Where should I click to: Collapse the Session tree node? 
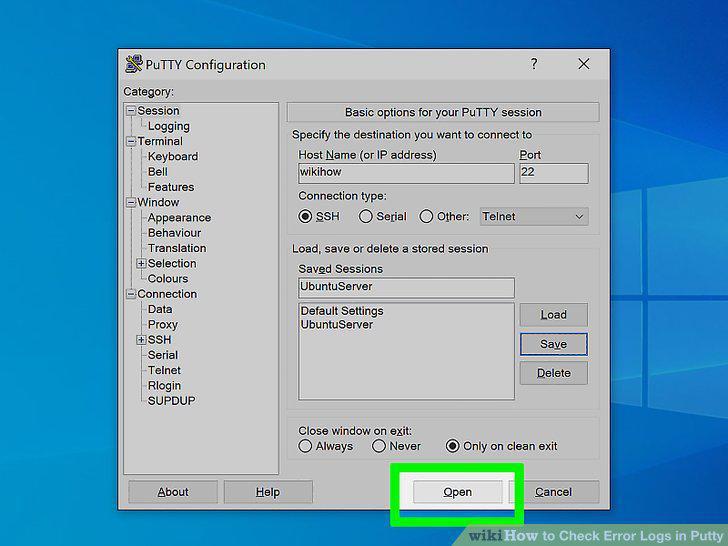(x=131, y=110)
